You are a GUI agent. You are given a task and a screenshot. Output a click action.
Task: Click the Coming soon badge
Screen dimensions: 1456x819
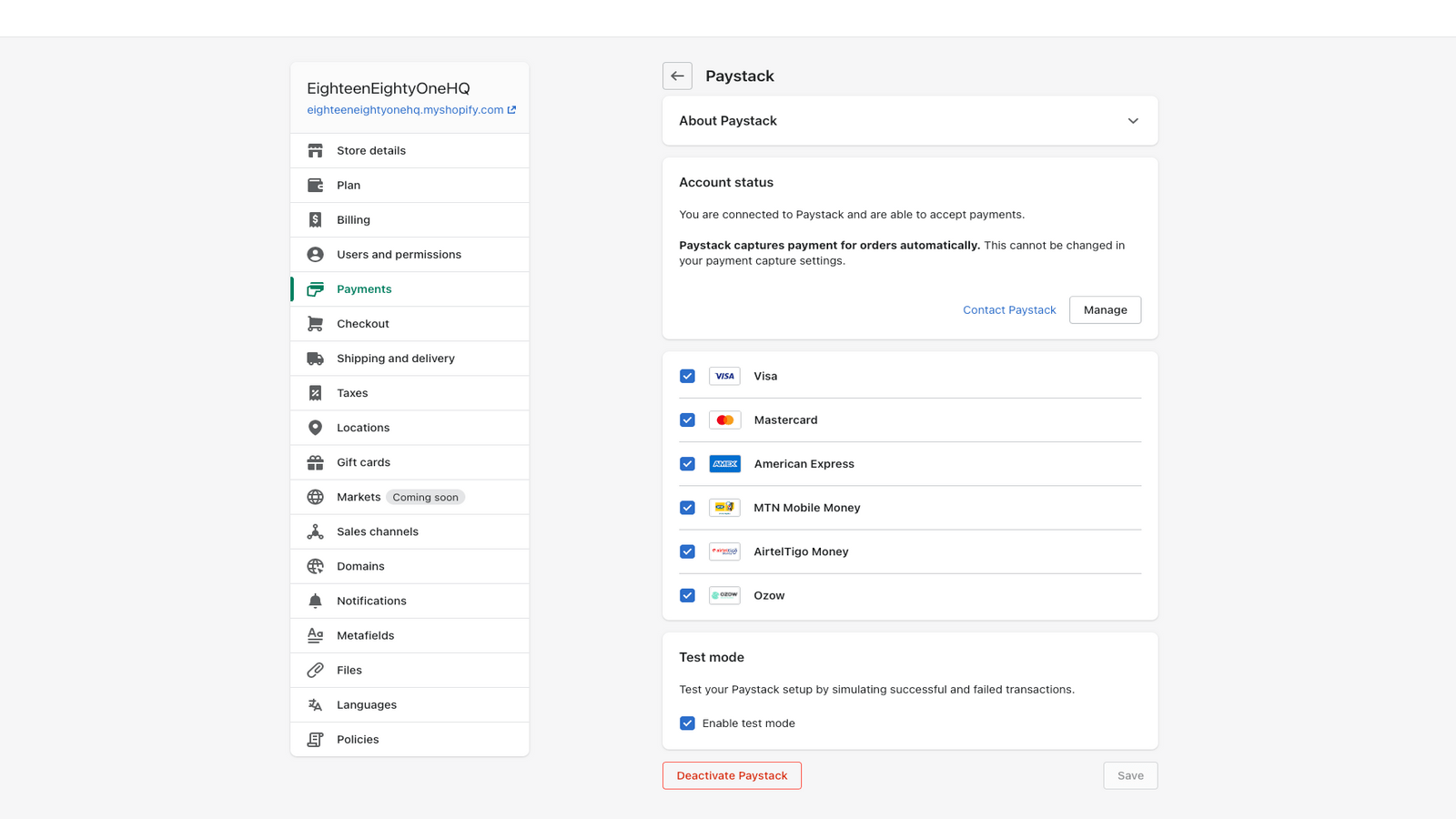point(425,497)
